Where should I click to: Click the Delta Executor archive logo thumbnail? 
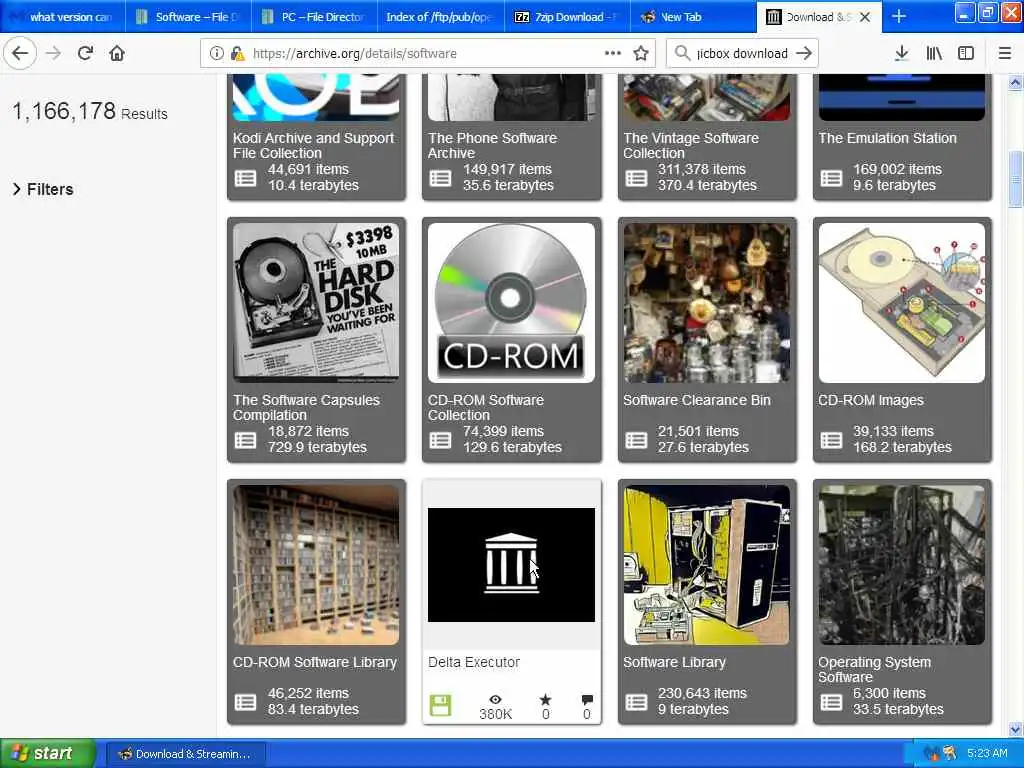point(511,565)
